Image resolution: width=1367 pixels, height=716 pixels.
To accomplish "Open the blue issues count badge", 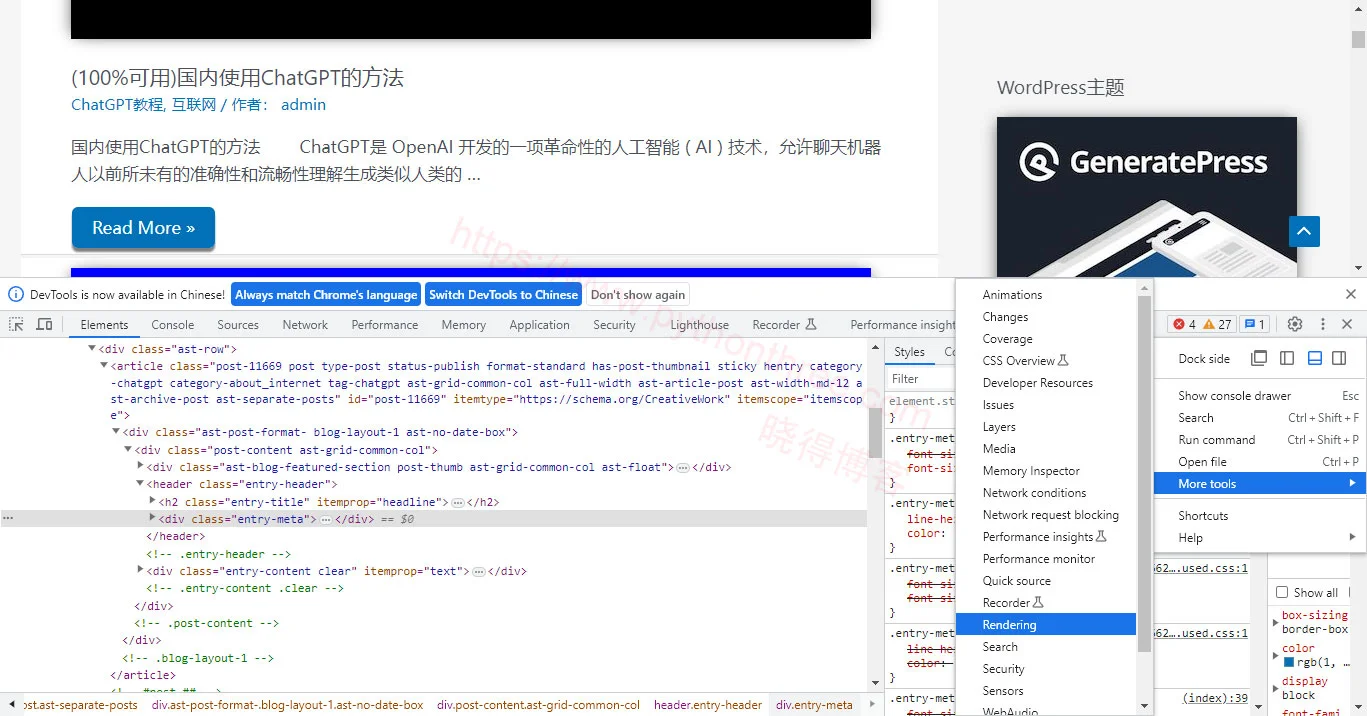I will [x=1254, y=324].
